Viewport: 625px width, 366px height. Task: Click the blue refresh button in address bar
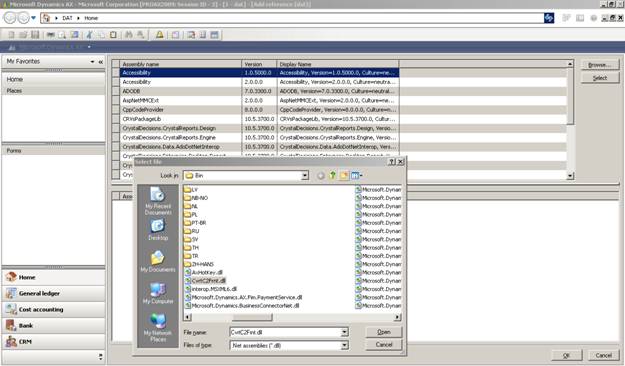(x=549, y=18)
